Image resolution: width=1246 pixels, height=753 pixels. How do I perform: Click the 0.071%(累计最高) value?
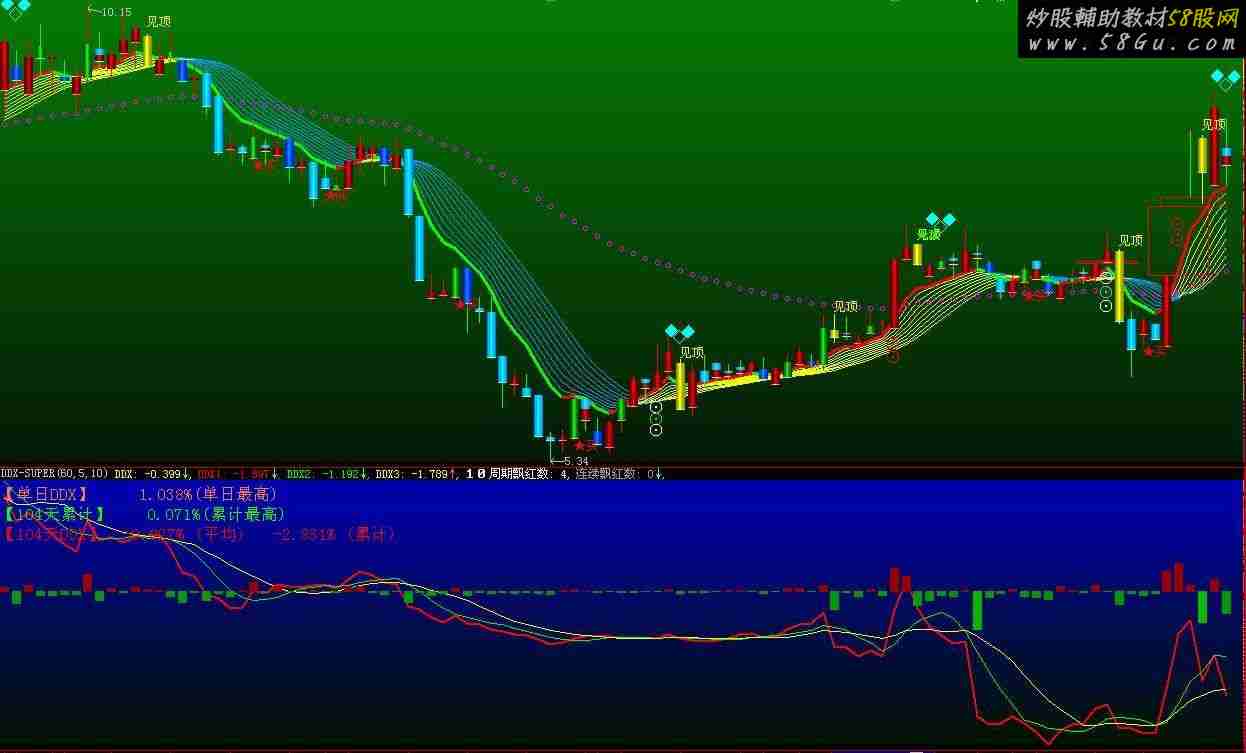coord(216,514)
